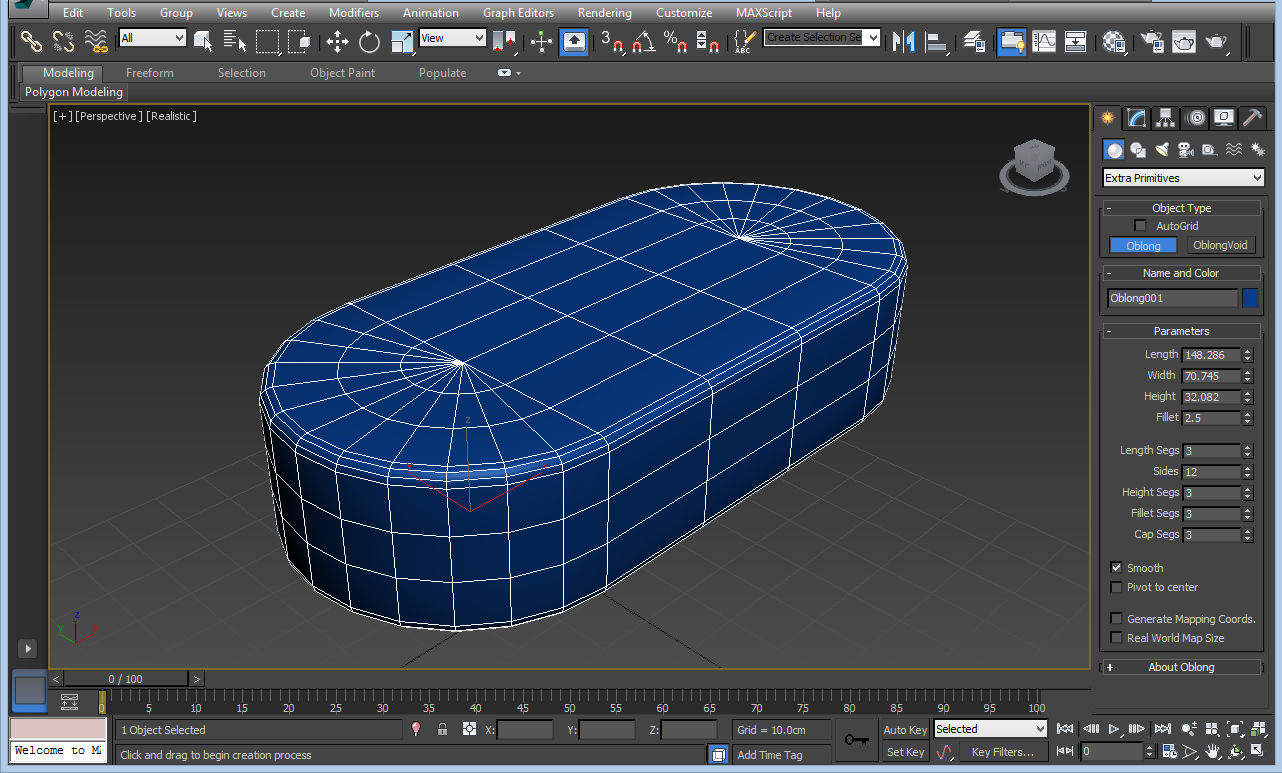Click the OblongVoid object type button
This screenshot has width=1282, height=773.
coord(1220,246)
